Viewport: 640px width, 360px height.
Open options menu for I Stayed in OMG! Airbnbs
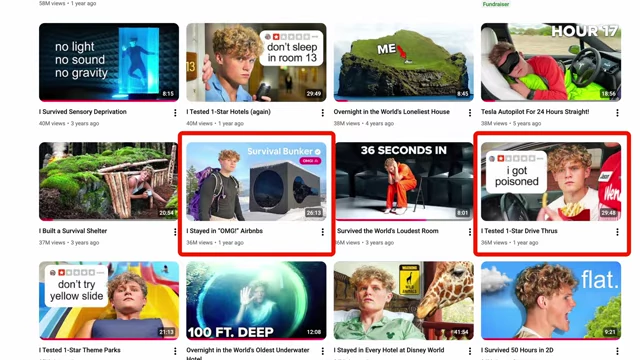point(322,232)
